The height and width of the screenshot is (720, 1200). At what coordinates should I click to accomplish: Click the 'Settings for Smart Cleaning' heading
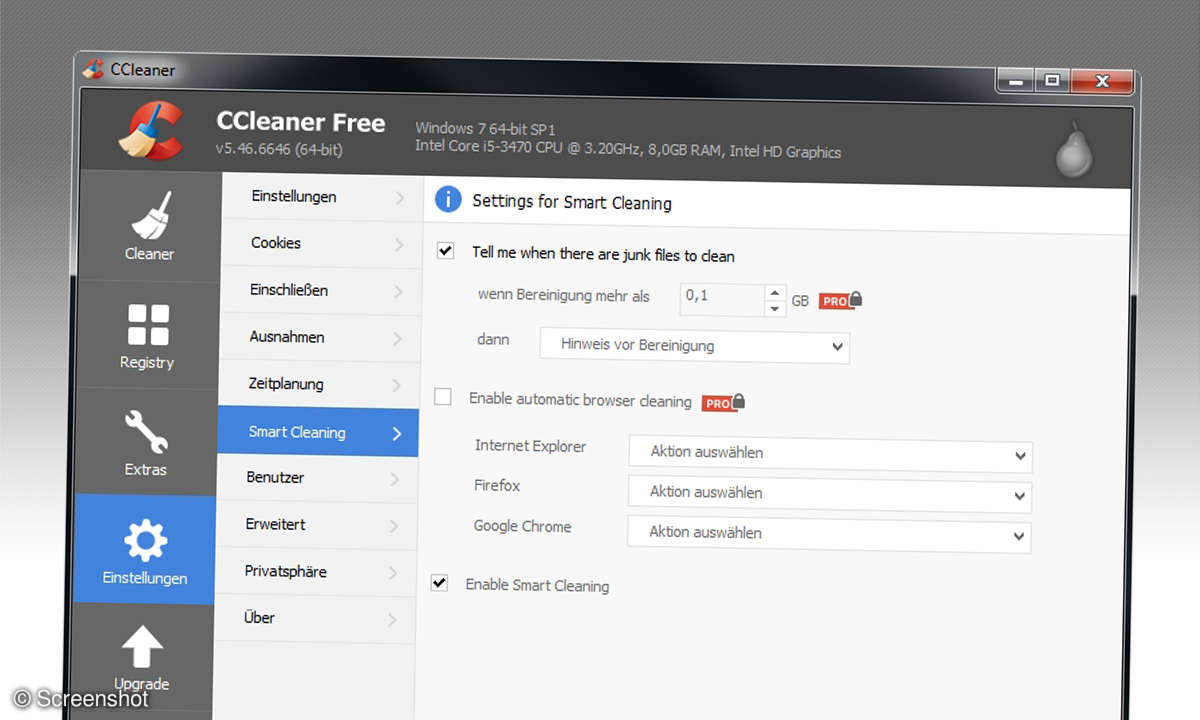coord(572,202)
